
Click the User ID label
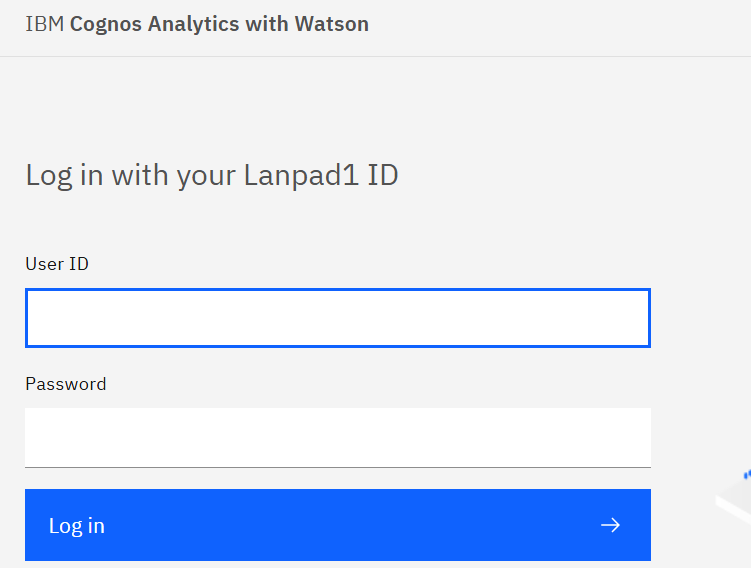tap(57, 264)
